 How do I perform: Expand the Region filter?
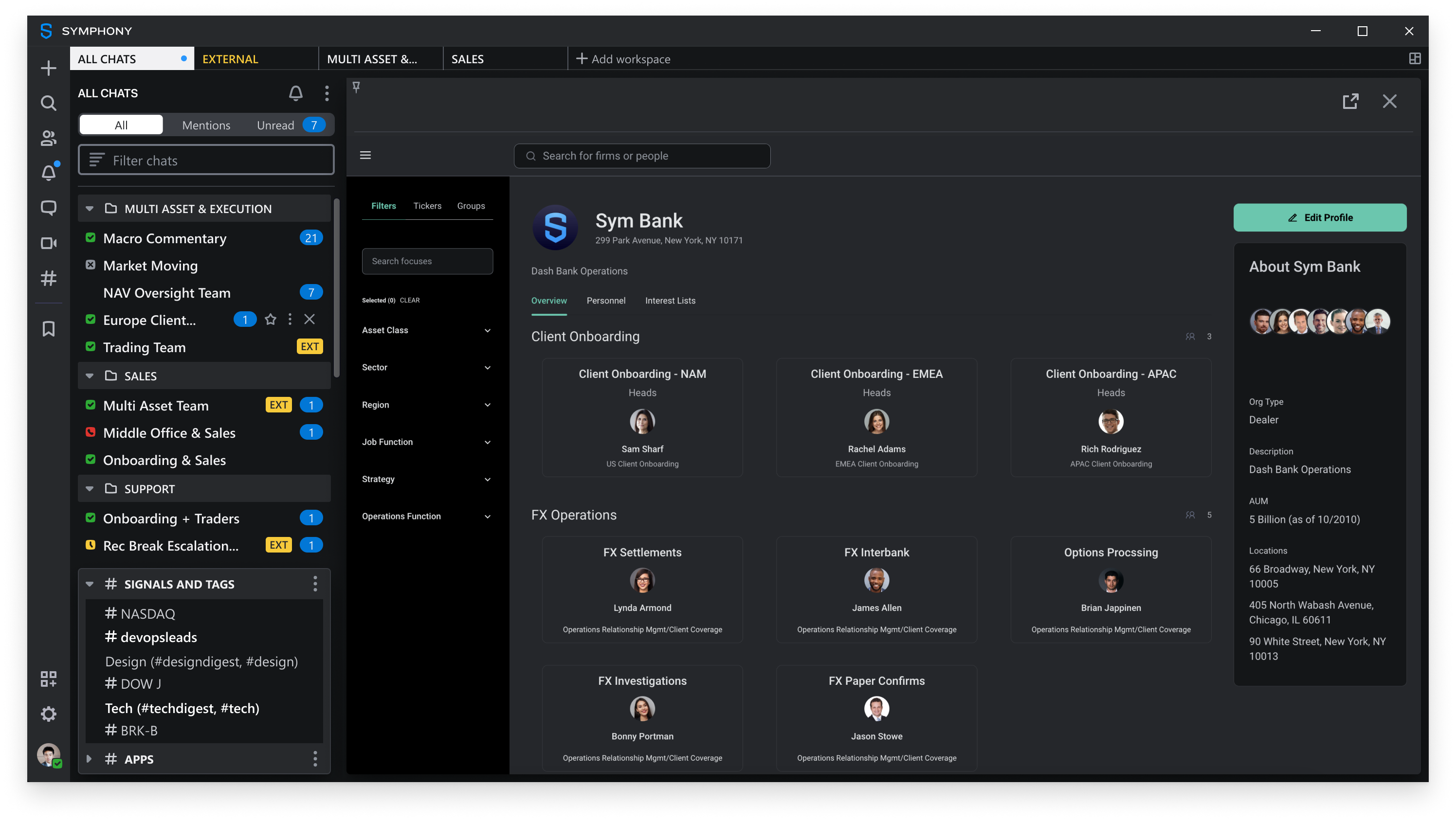(427, 405)
